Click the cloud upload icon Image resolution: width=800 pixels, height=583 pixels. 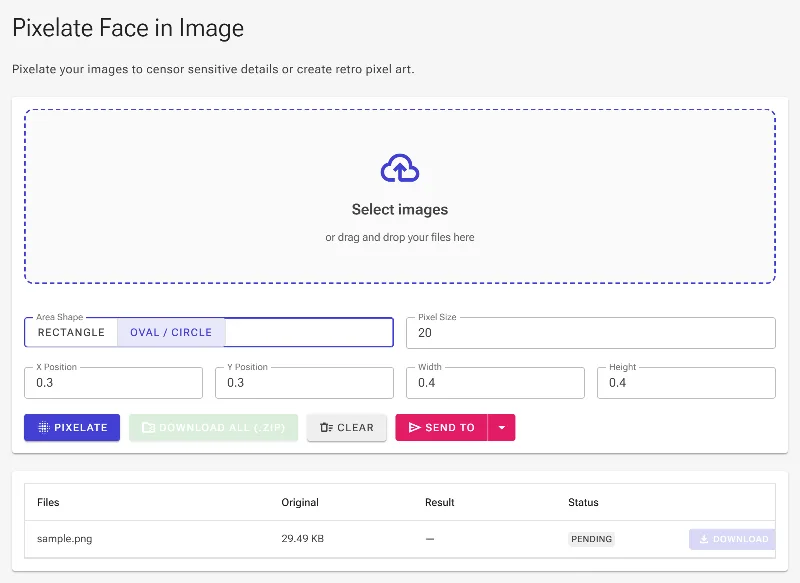coord(400,168)
